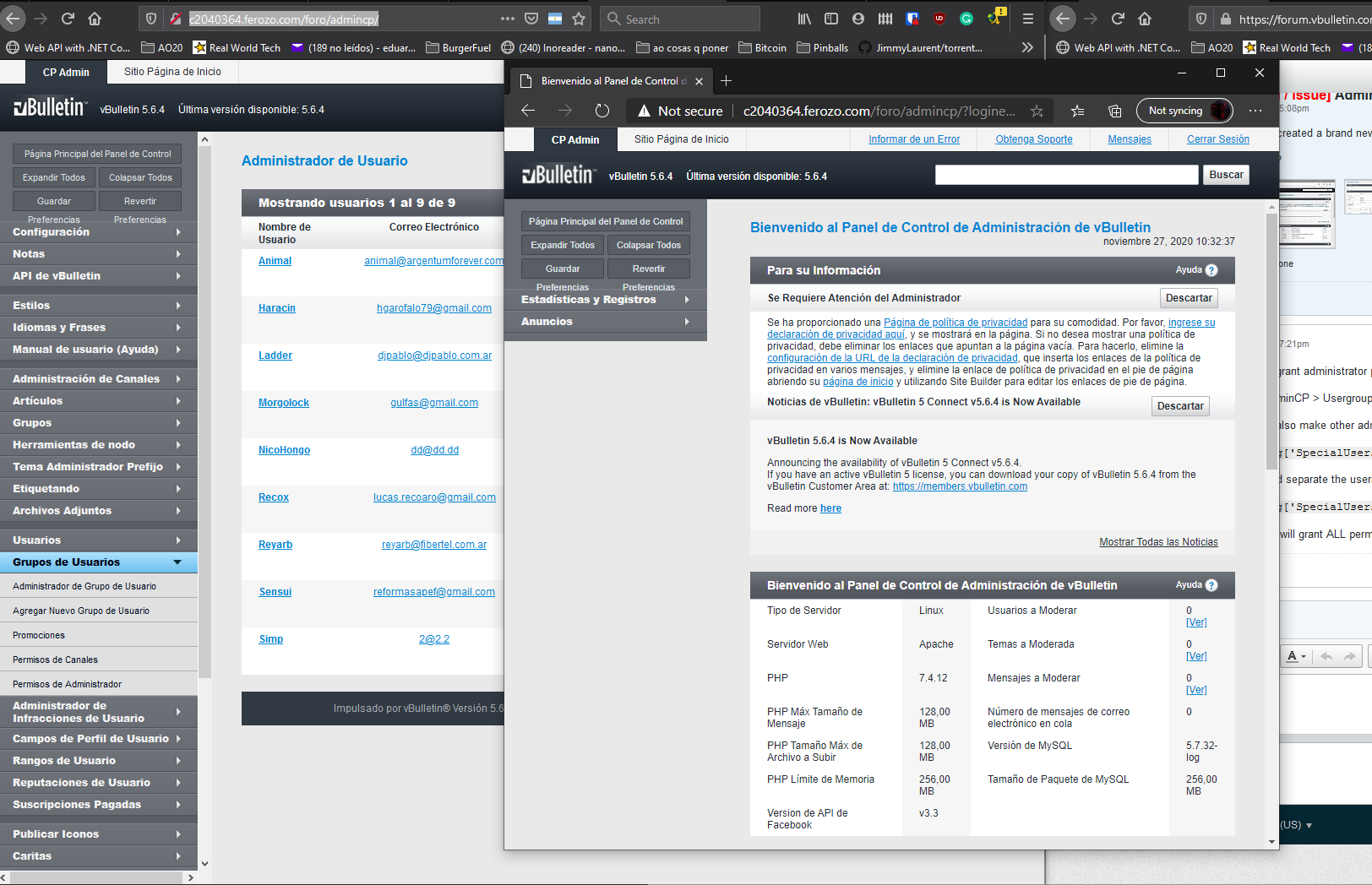Open a new tab in Edge
The height and width of the screenshot is (885, 1372).
[x=727, y=81]
